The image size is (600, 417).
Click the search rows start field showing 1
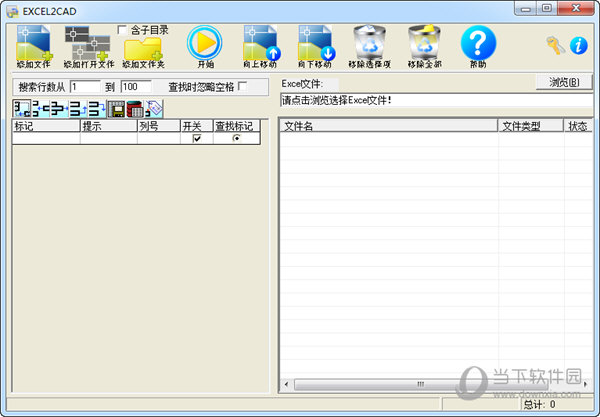click(85, 87)
